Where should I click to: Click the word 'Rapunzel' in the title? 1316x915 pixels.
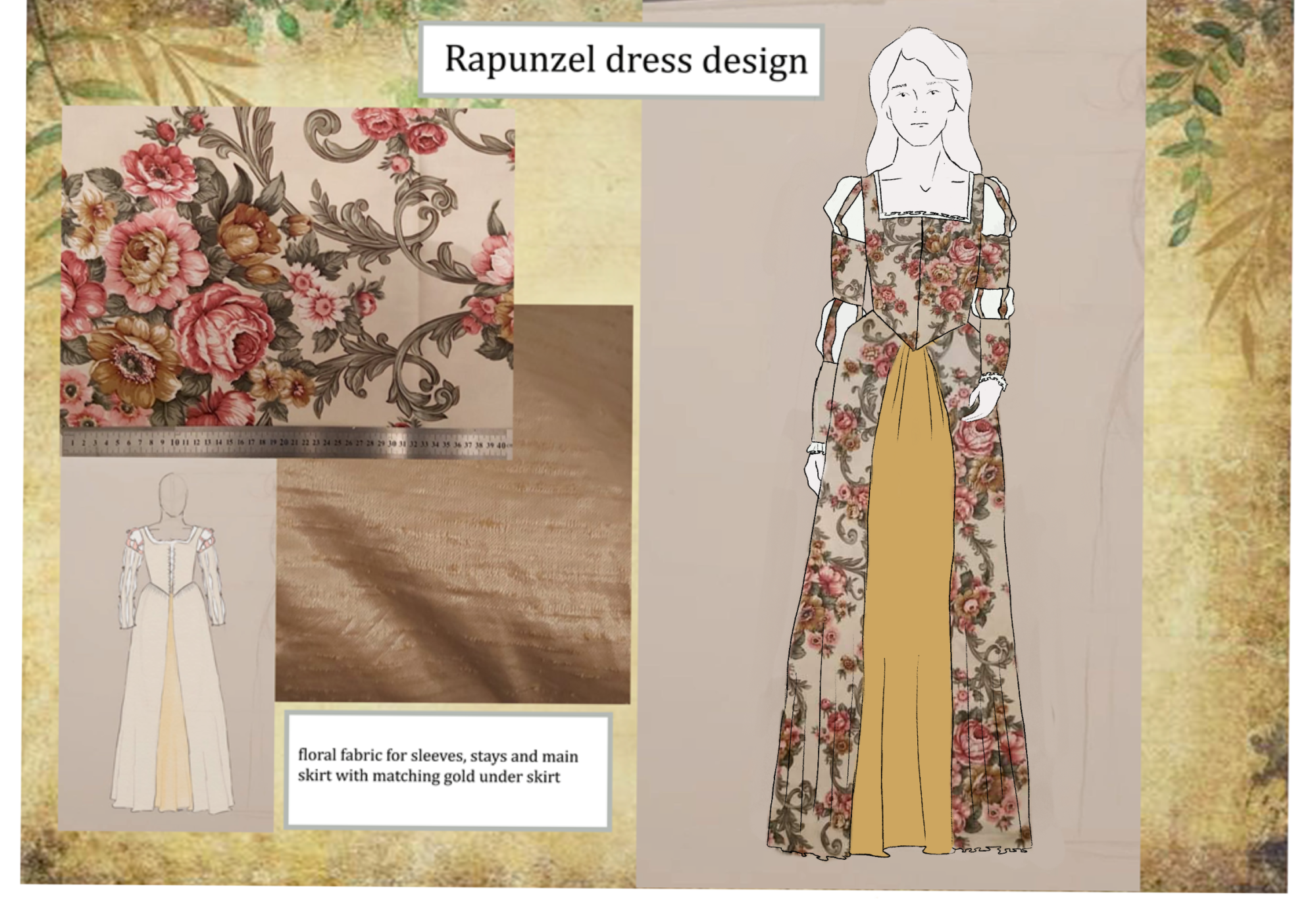coord(520,59)
